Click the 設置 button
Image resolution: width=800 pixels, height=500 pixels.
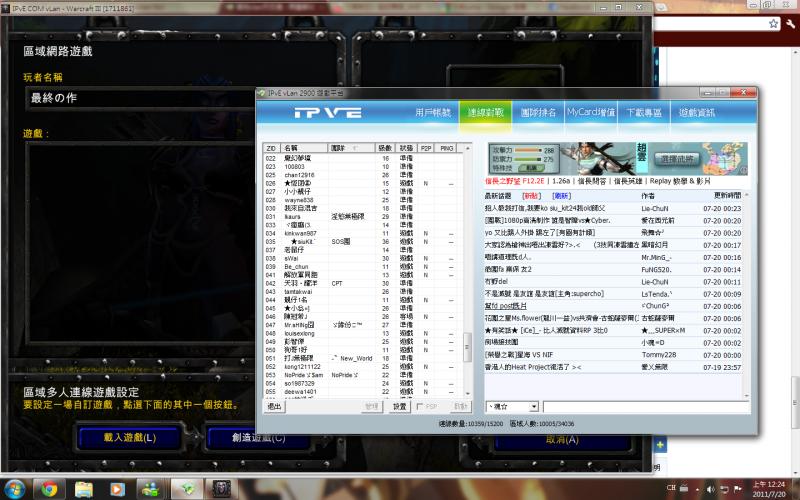click(399, 407)
